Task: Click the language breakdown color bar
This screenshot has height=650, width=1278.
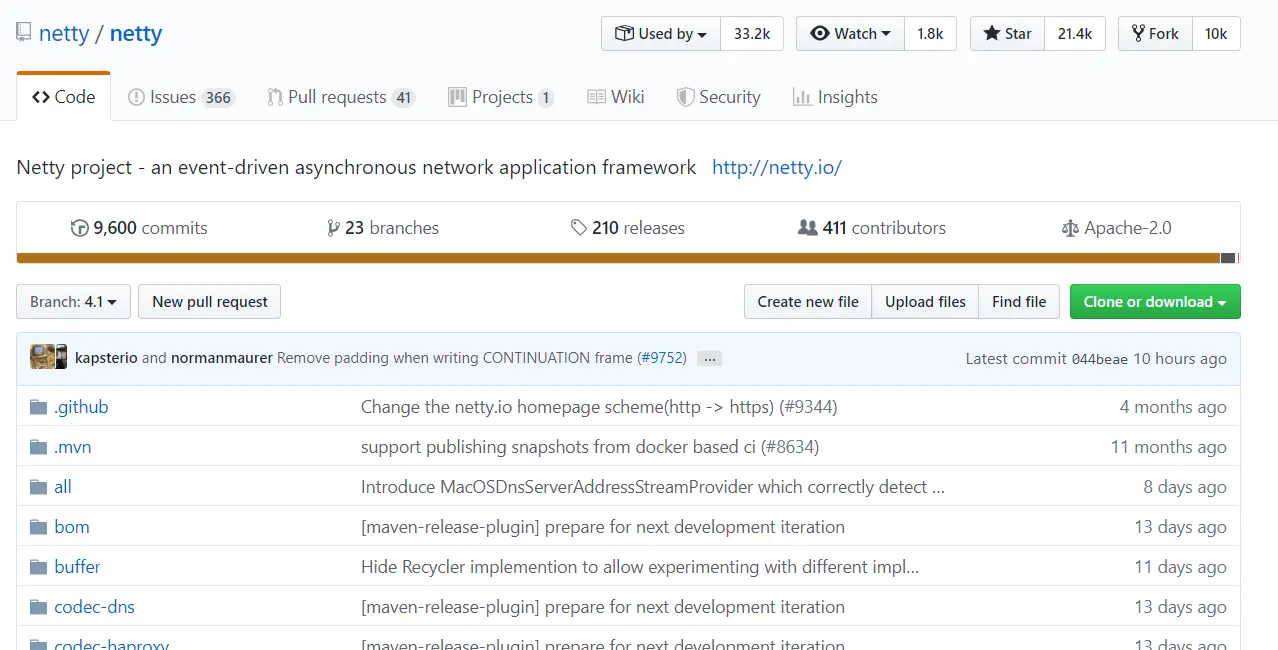Action: (620, 258)
